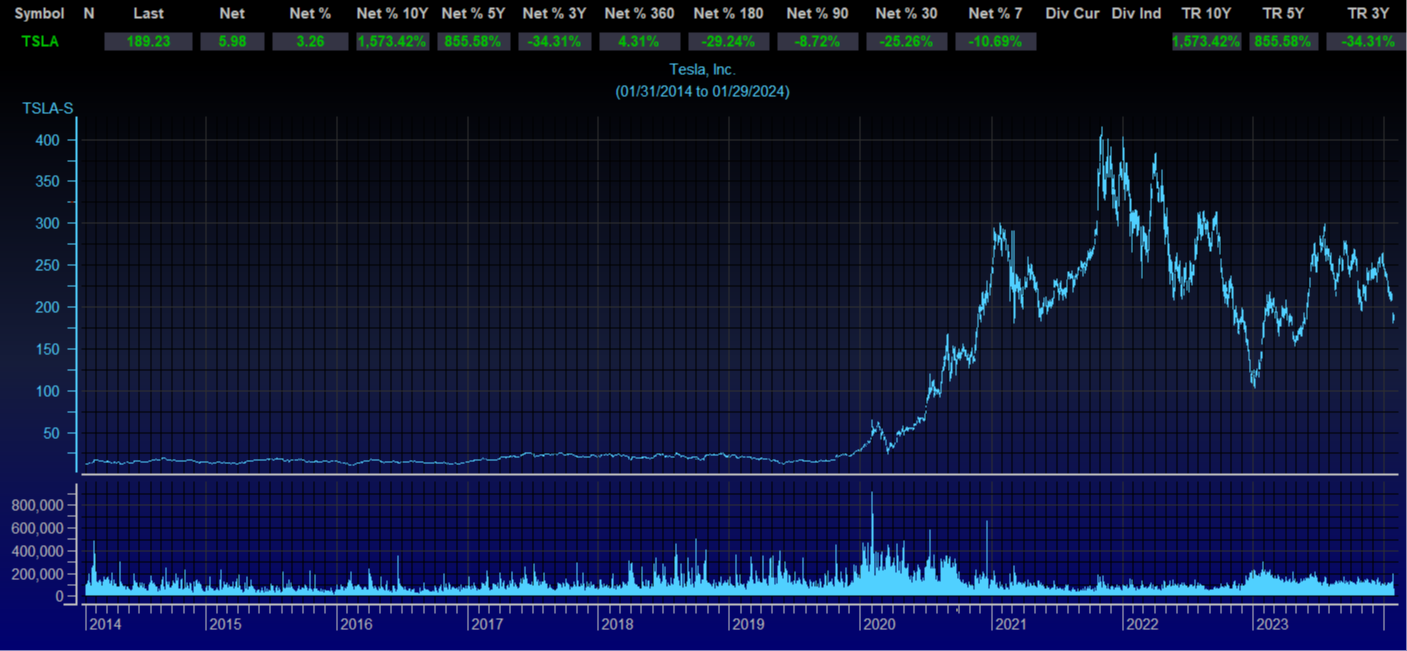This screenshot has width=1407, height=651.
Task: Click the TR 10Y column header
Action: point(1206,14)
